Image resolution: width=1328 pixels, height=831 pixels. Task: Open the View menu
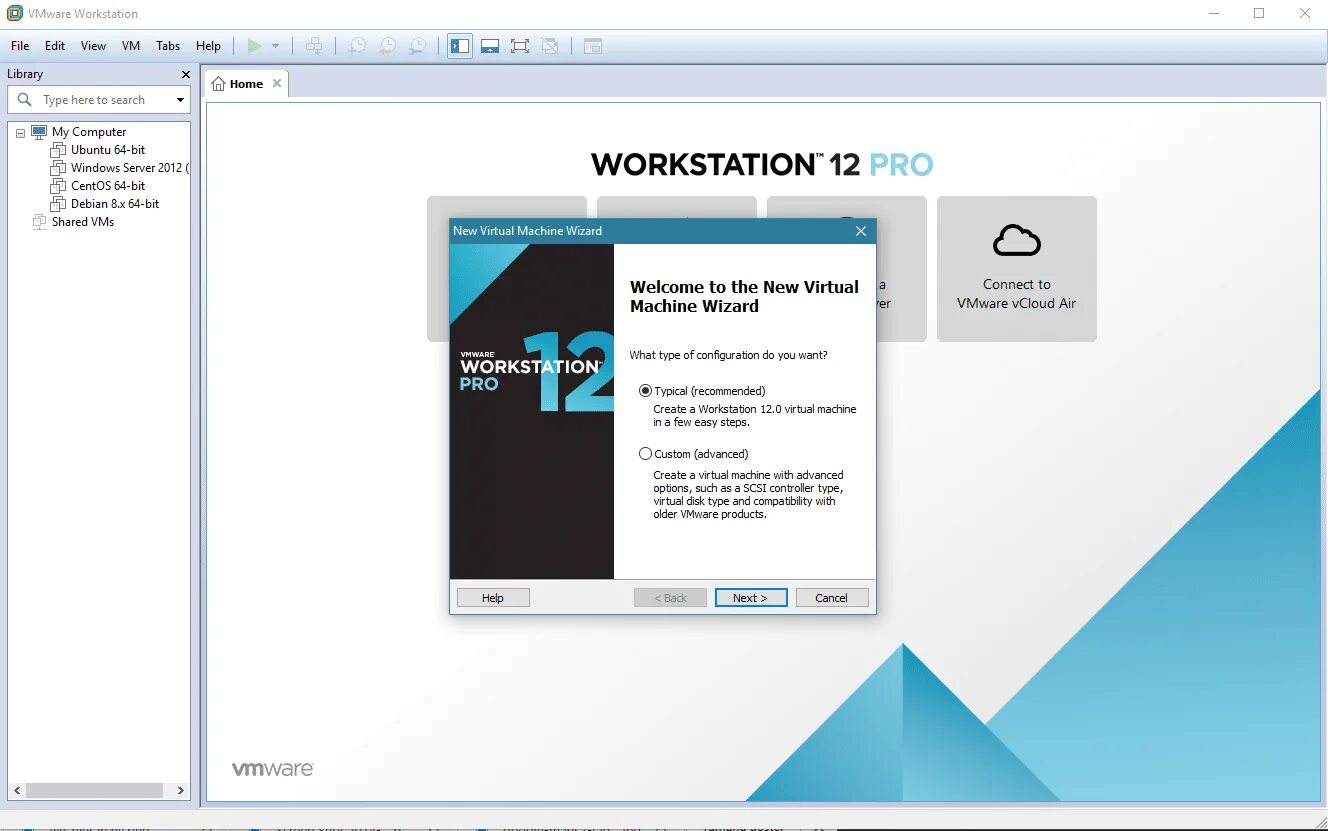(x=93, y=46)
